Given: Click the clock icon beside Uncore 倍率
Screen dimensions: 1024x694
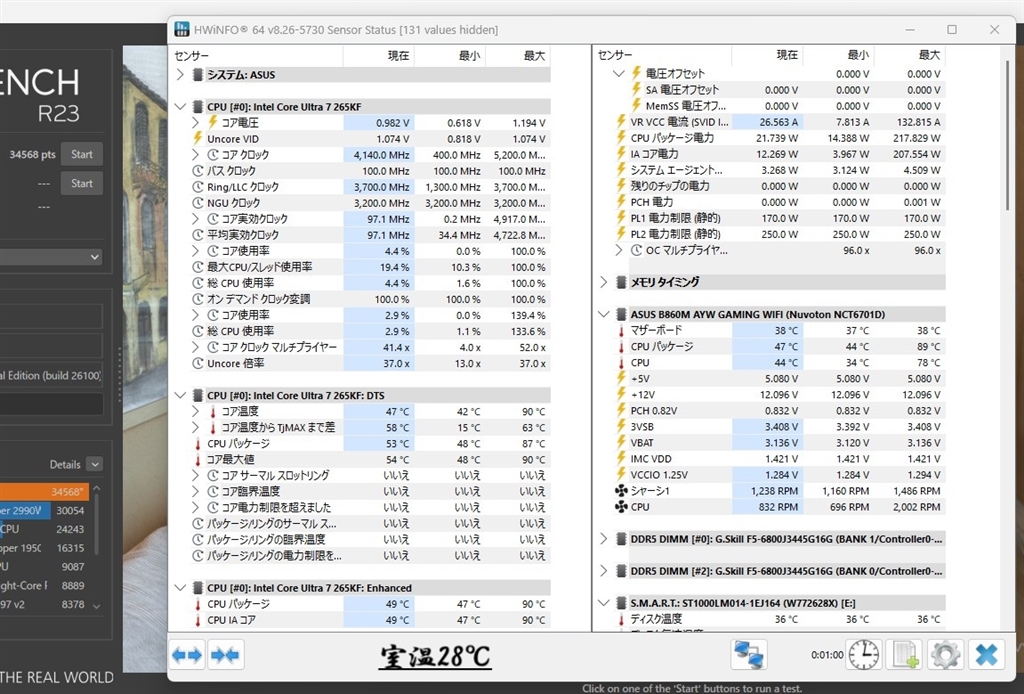Looking at the screenshot, I should pyautogui.click(x=198, y=363).
